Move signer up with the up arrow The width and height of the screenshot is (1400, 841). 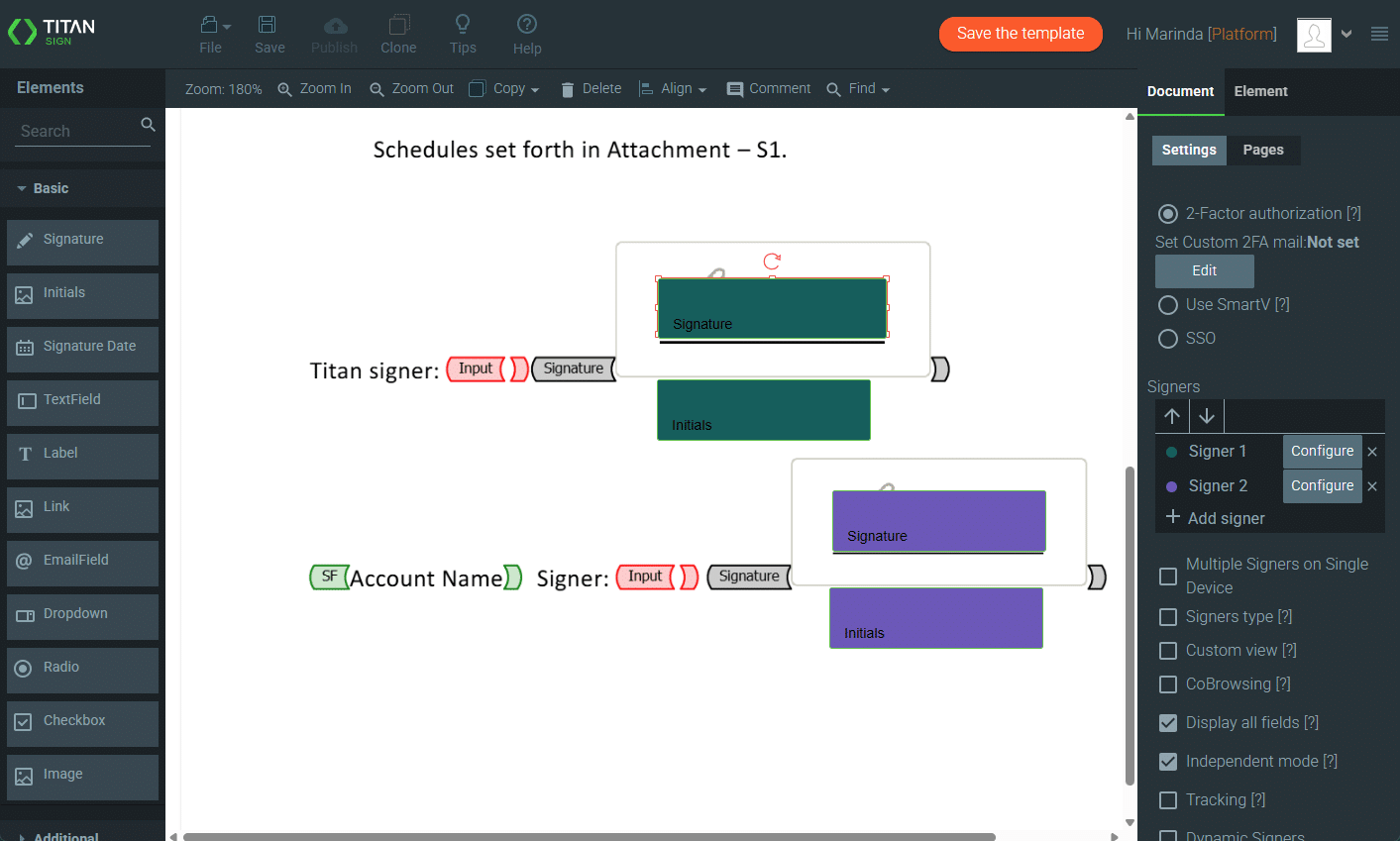click(x=1172, y=416)
